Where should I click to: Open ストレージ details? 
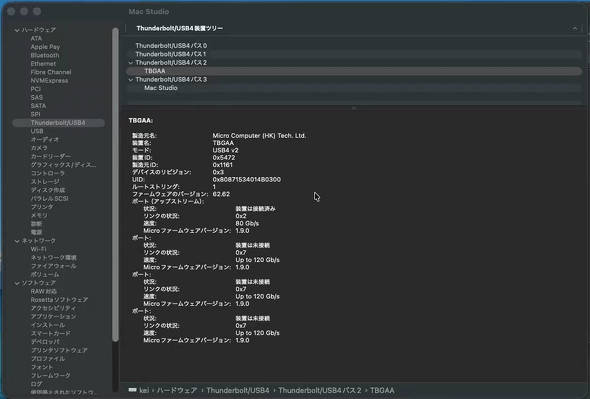(x=45, y=182)
